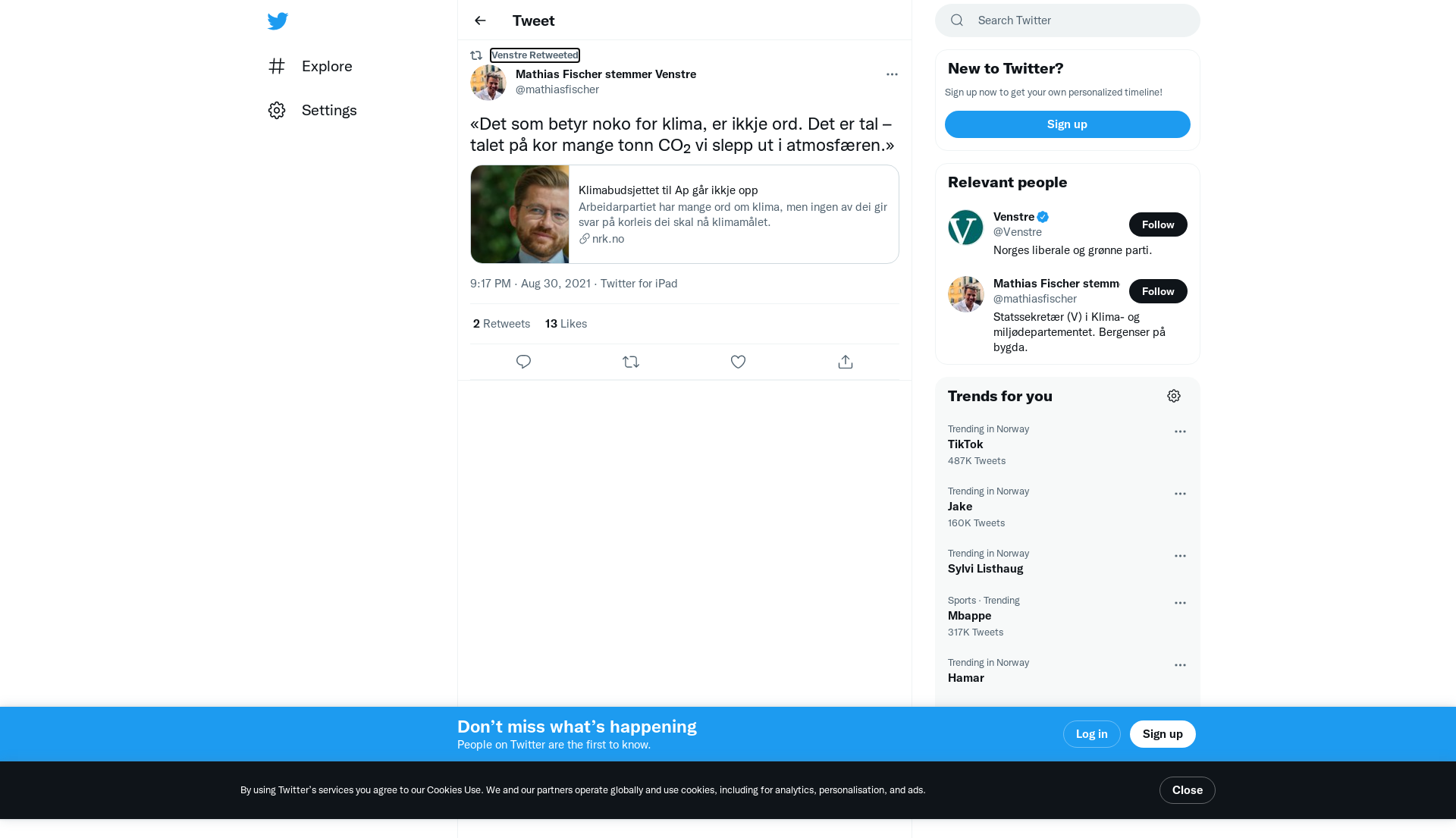The height and width of the screenshot is (838, 1456).
Task: Retweet using the retweet icon below the tweet
Action: pos(631,362)
